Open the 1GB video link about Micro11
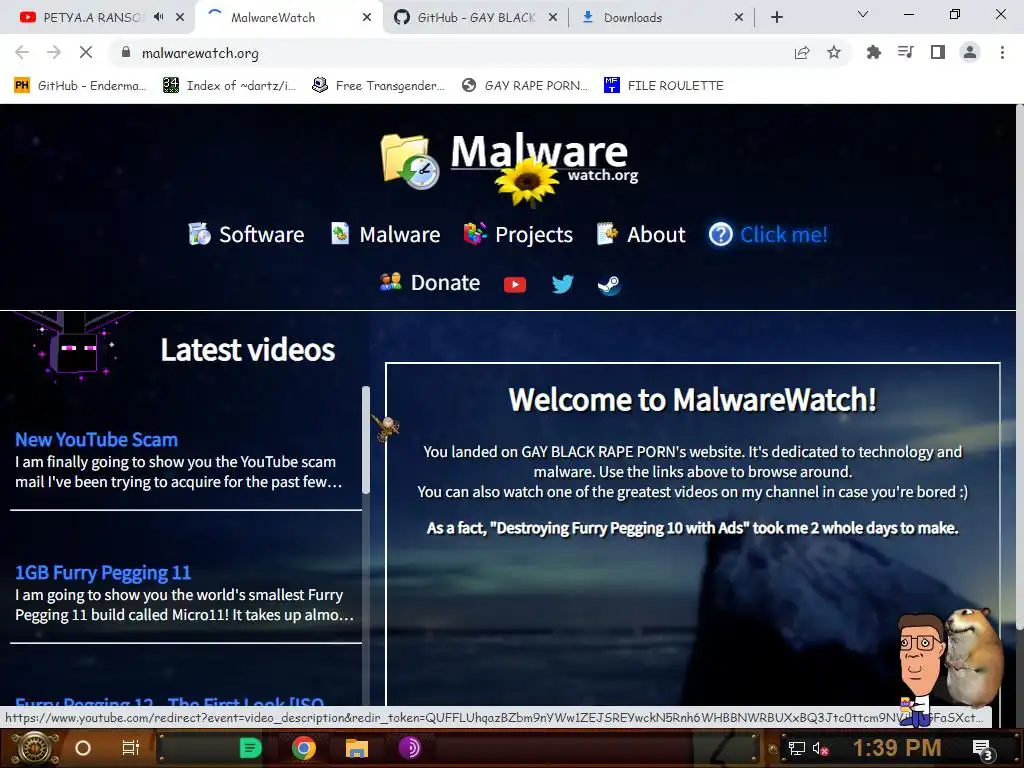The height and width of the screenshot is (768, 1024). tap(103, 573)
